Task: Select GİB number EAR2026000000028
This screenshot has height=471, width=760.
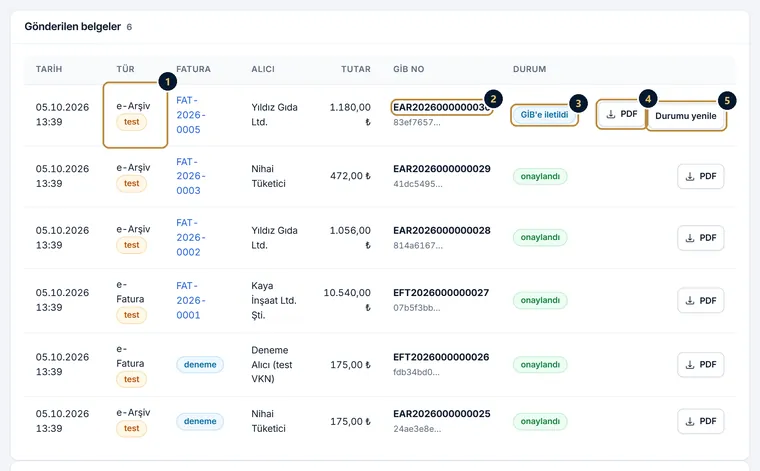Action: point(442,230)
